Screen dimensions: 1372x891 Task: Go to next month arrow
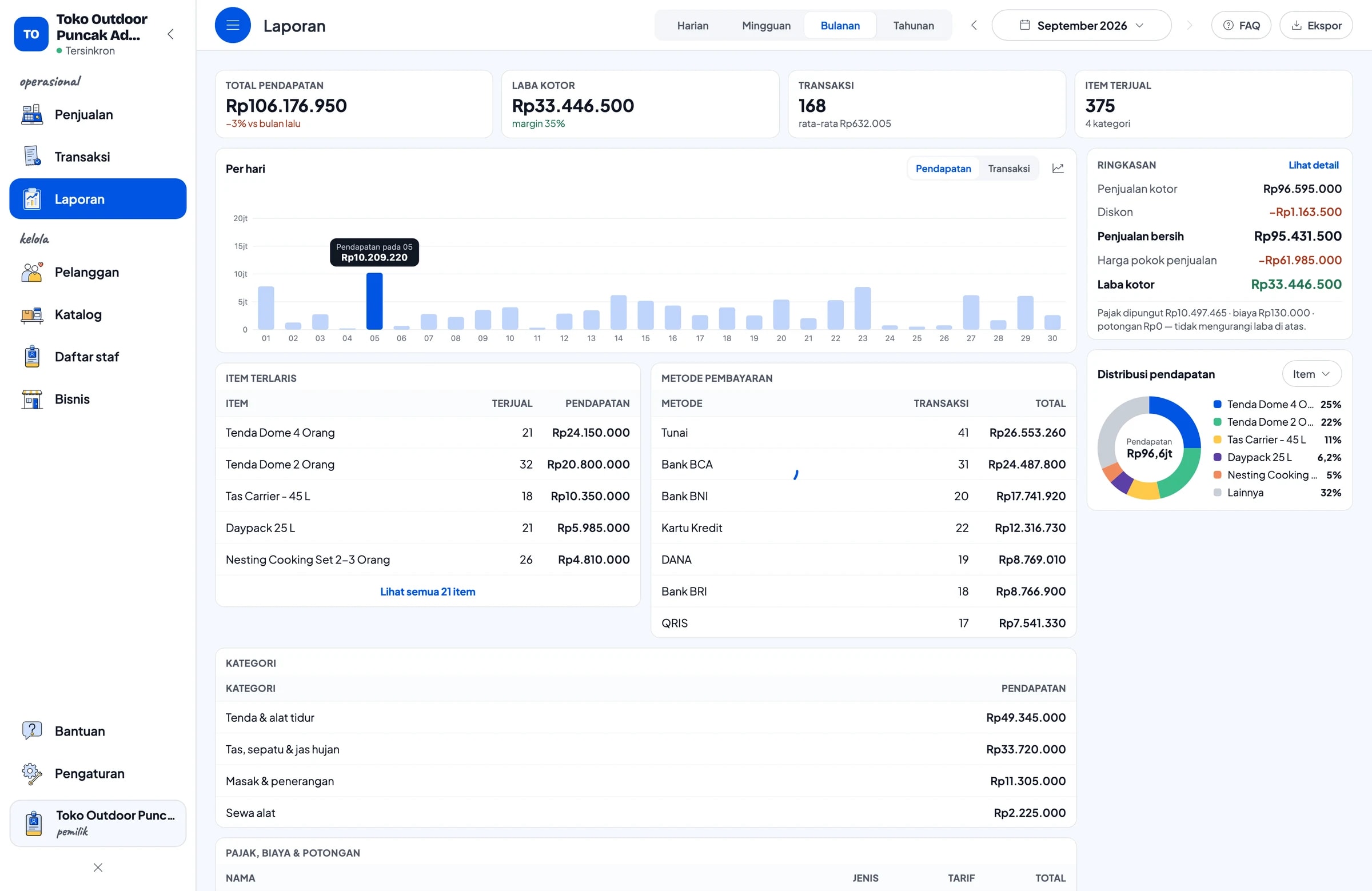(1189, 25)
